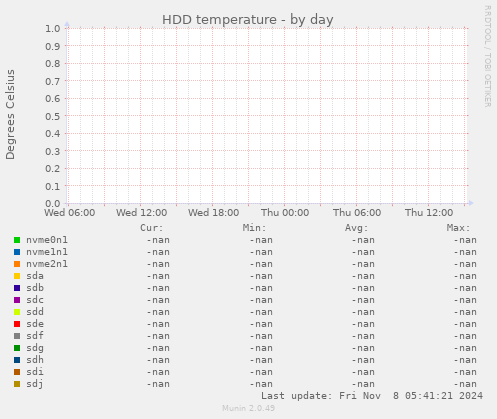The image size is (497, 419).
Task: Click the magenta sdc legend swatch
Action: coord(17,300)
